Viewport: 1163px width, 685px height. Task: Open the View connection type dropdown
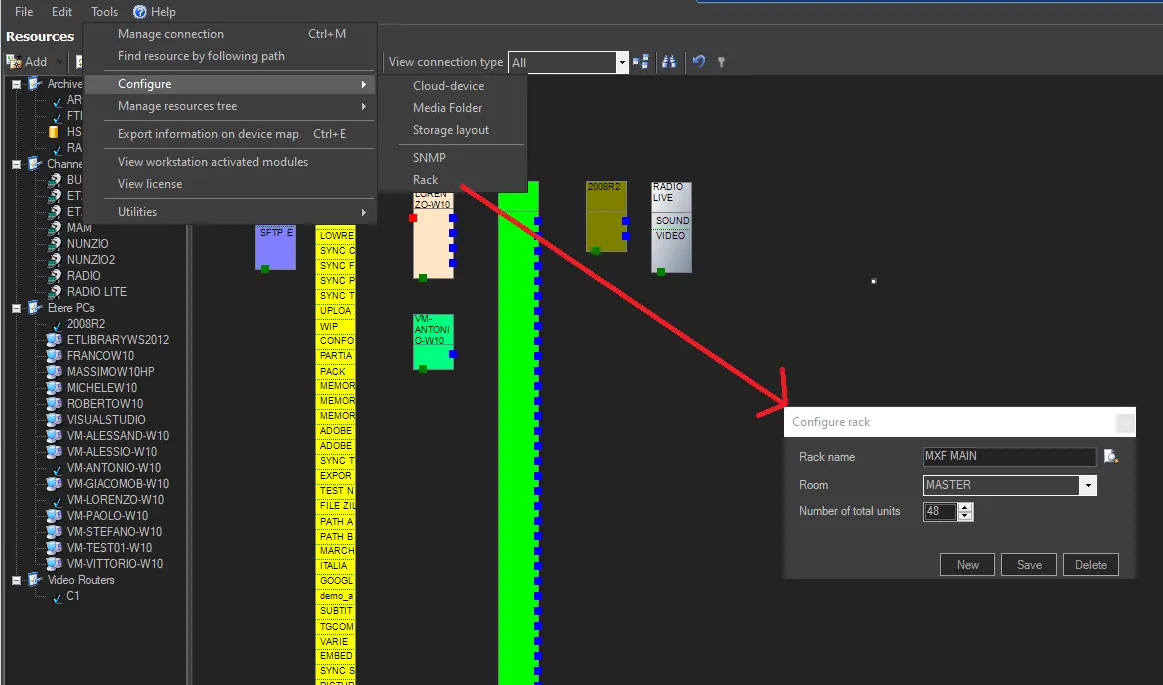[x=622, y=62]
